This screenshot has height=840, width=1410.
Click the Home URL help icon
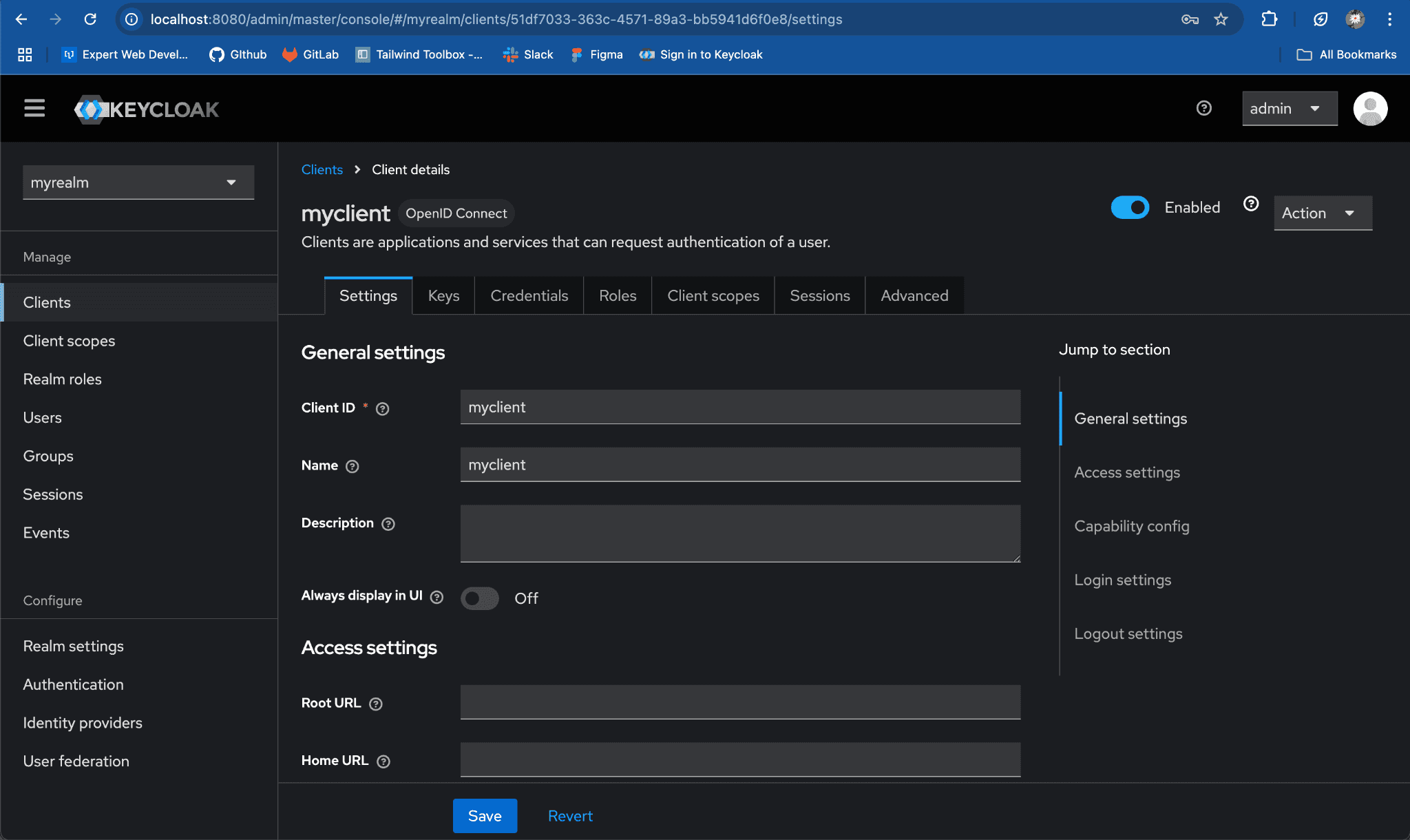pos(383,762)
